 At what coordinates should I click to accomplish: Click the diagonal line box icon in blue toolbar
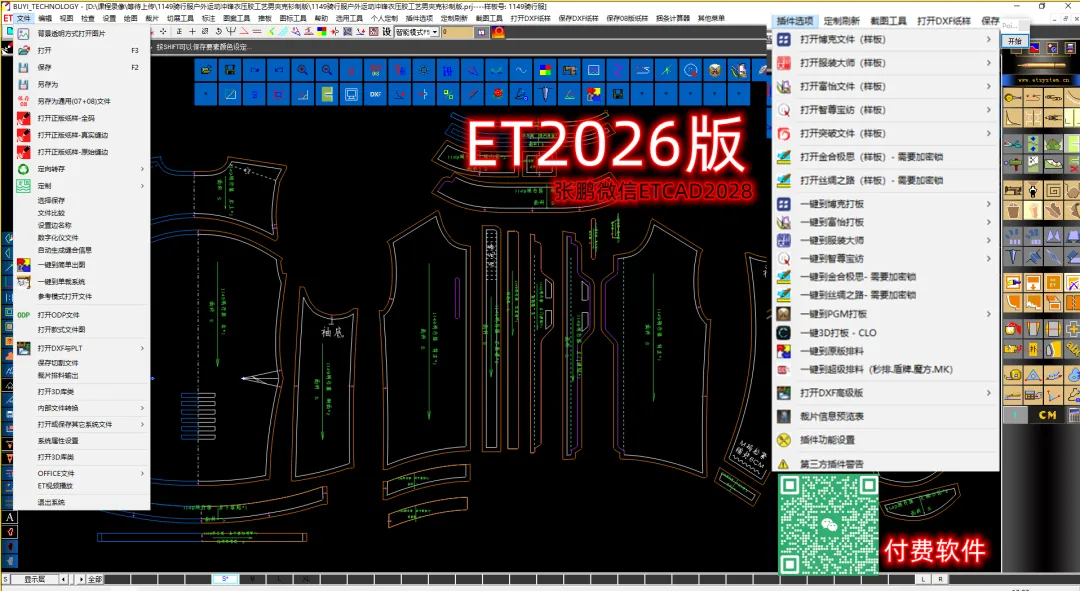point(230,94)
